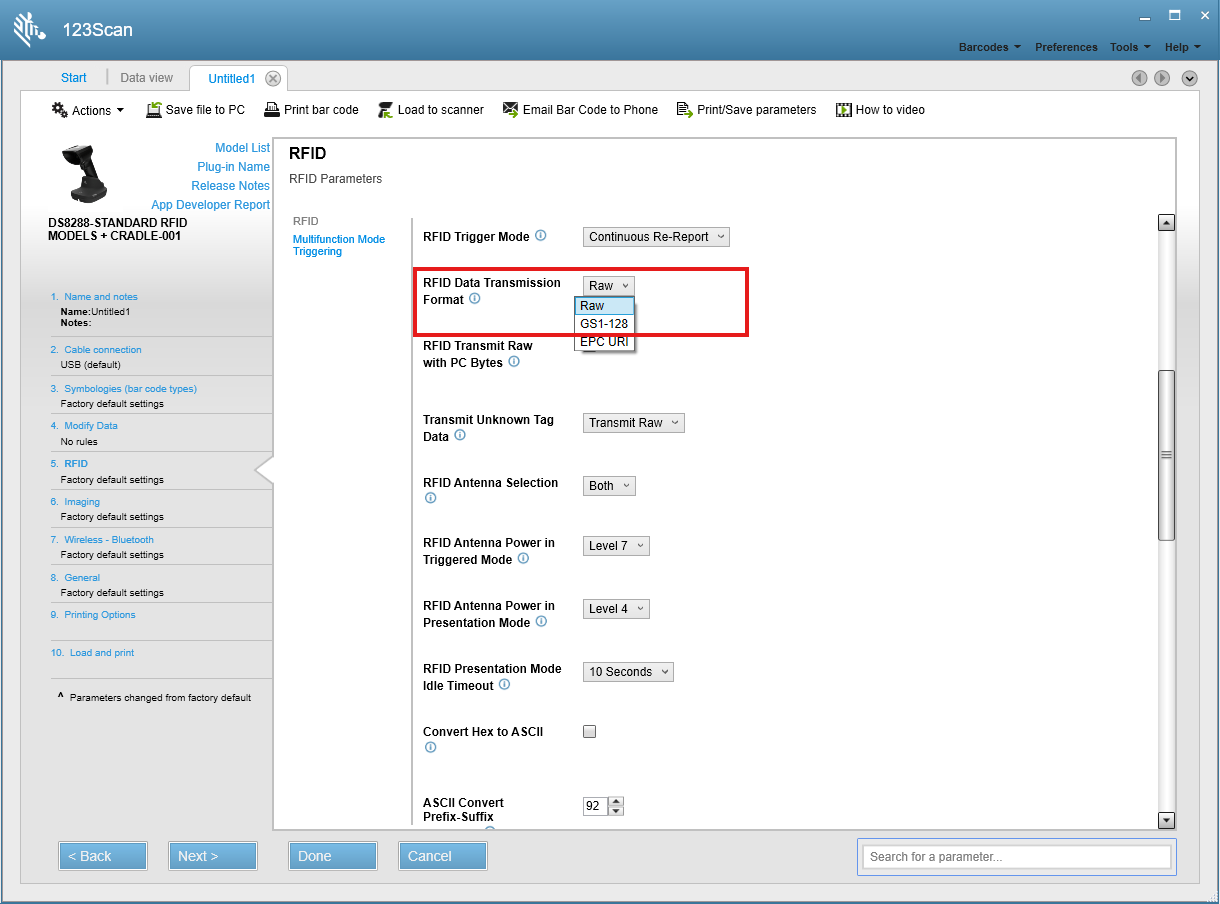1220x904 pixels.
Task: Click the Done button
Action: [333, 856]
